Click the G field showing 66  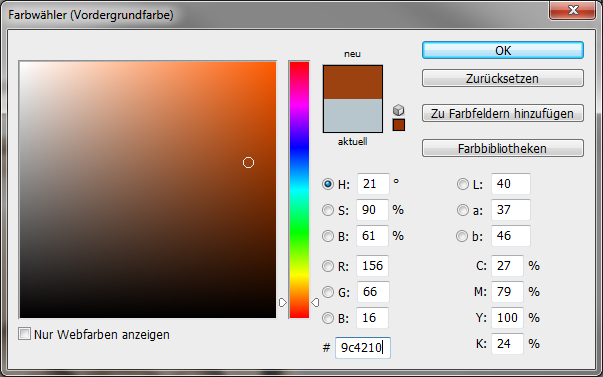(373, 292)
